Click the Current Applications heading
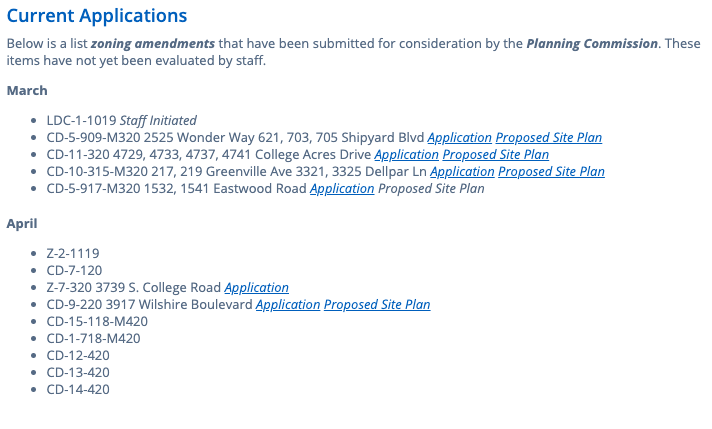 [97, 16]
